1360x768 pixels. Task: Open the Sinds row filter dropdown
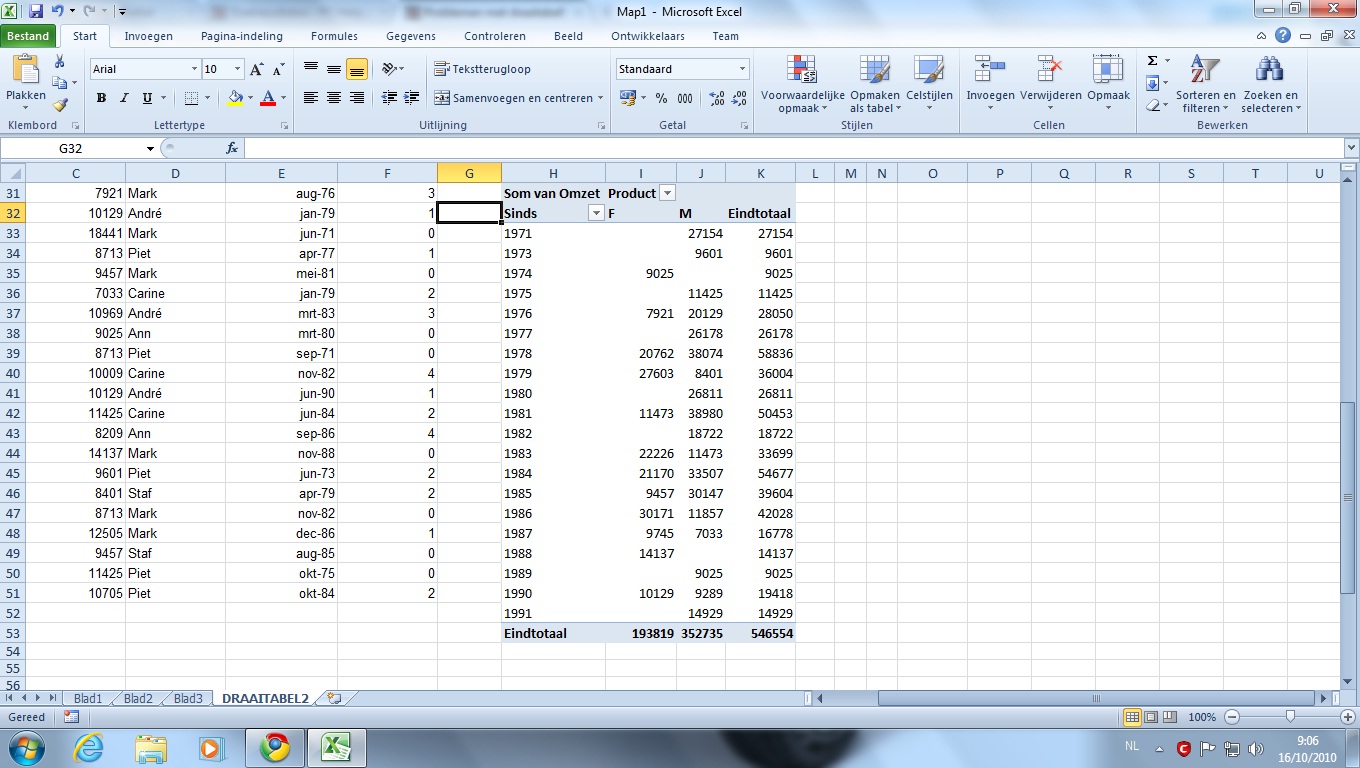pos(596,213)
